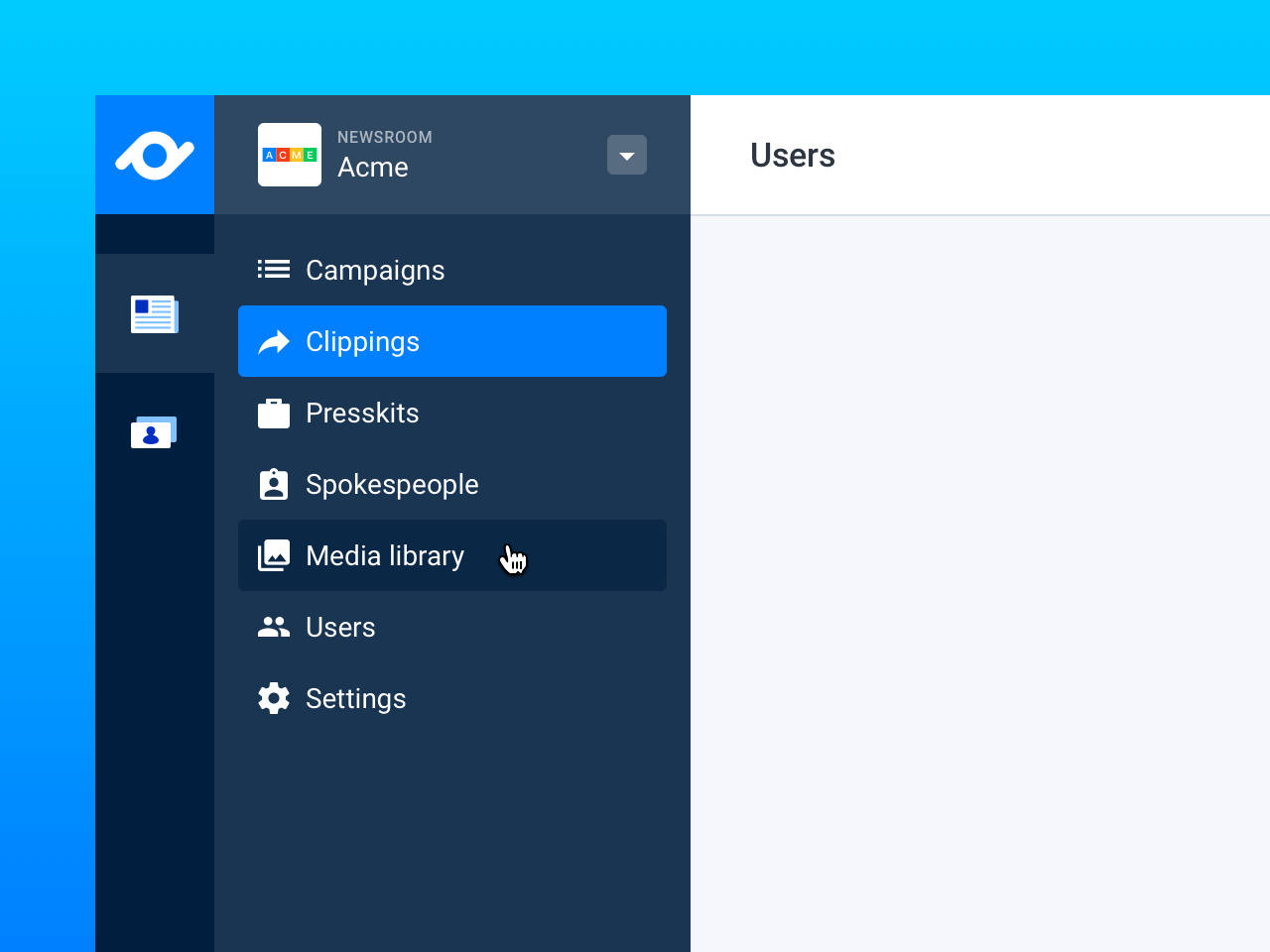Expand the Acme newsroom dropdown arrow
Screen dimensions: 1270x952
(627, 155)
